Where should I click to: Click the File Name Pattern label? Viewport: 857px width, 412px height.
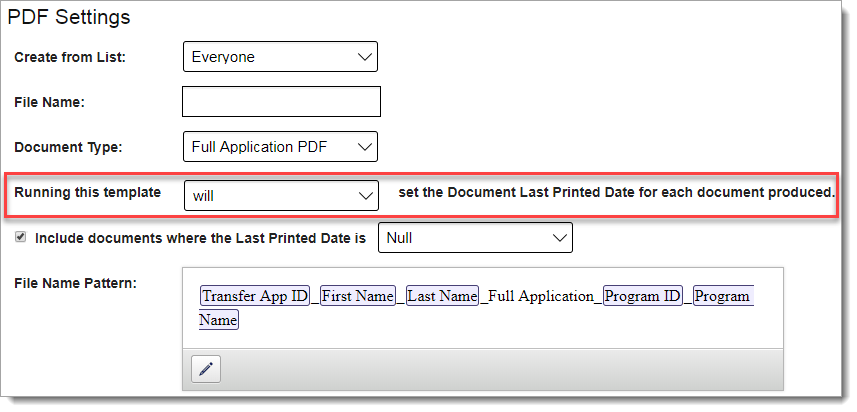click(75, 283)
